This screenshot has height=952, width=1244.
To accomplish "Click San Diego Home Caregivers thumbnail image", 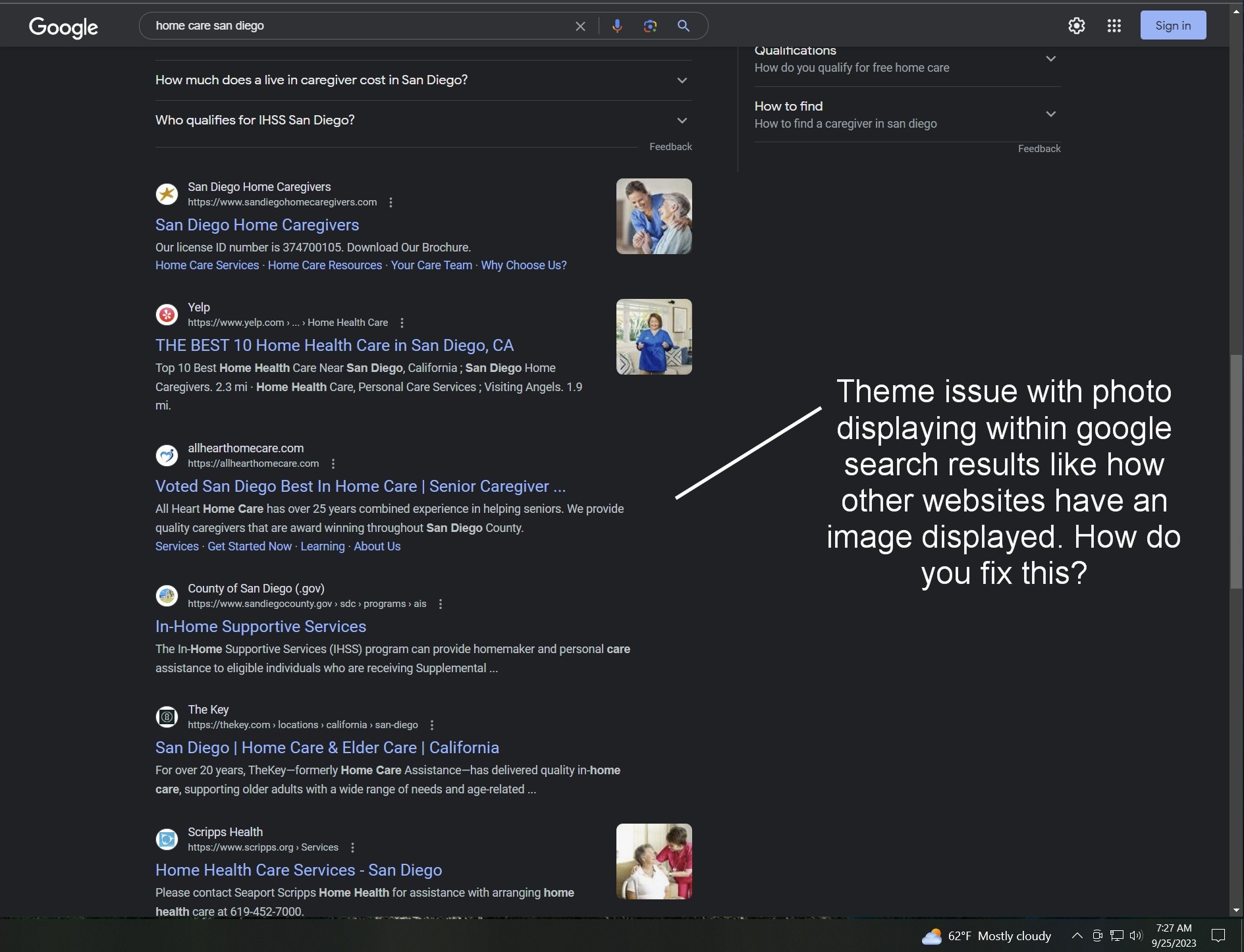I will click(x=654, y=217).
